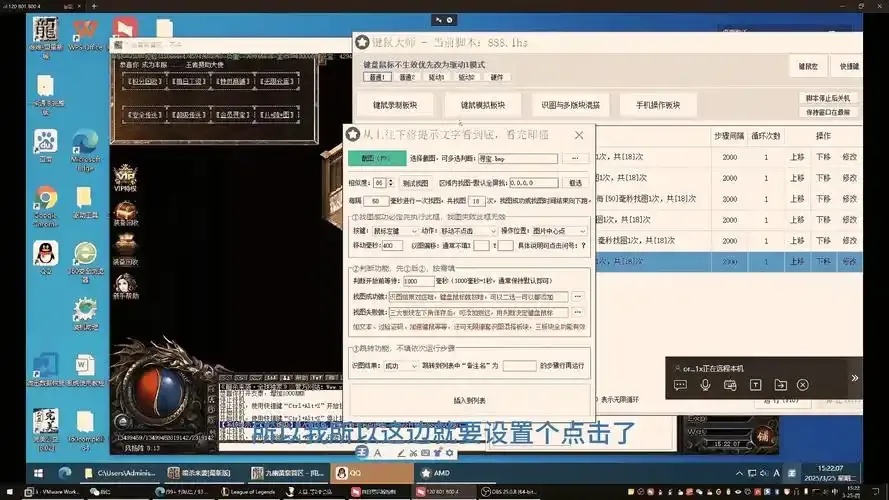Viewport: 889px width, 500px height.
Task: Click the 键鼠宏 button at top right
Action: (x=808, y=66)
